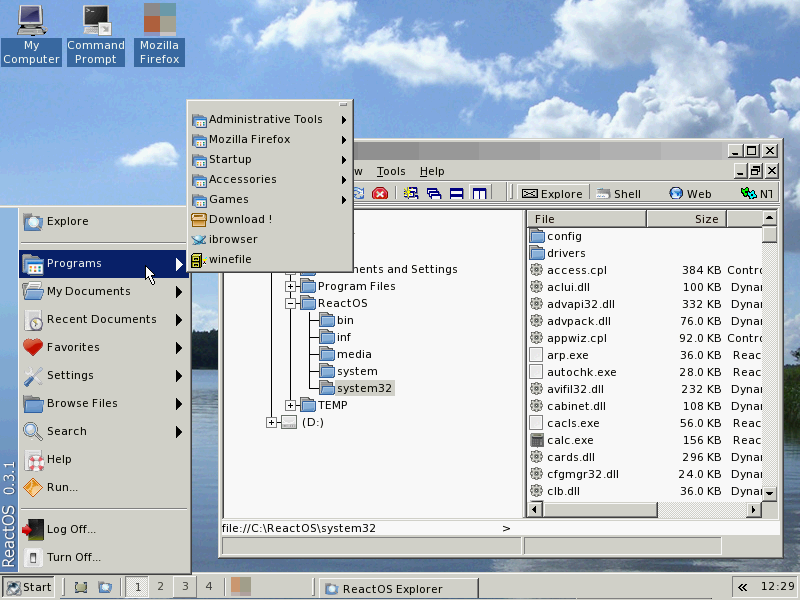Switch to the Explore view button
This screenshot has height=600, width=800.
552,194
